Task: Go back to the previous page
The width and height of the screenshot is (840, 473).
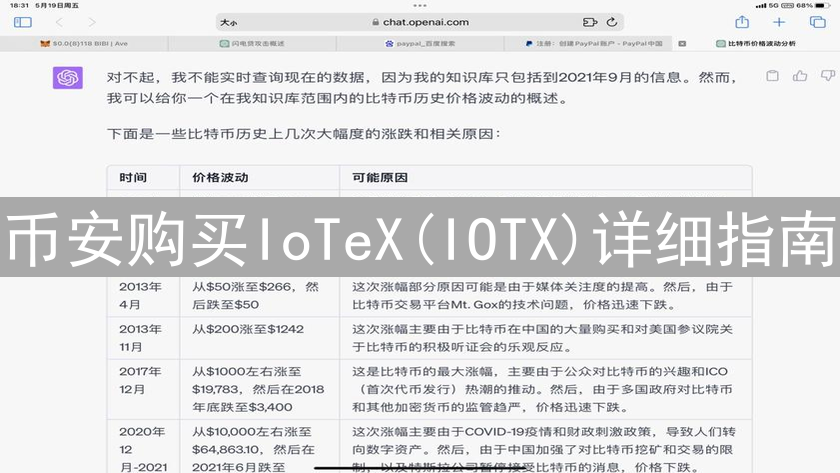Action: (x=59, y=22)
